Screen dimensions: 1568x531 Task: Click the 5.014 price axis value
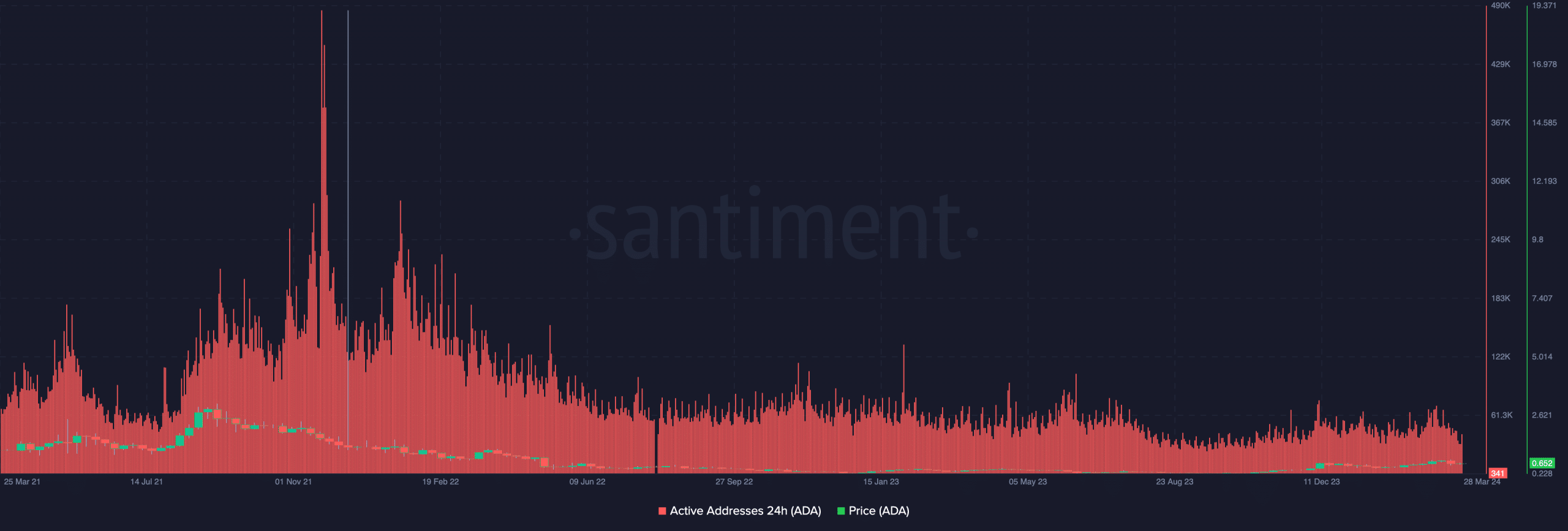pos(1542,357)
